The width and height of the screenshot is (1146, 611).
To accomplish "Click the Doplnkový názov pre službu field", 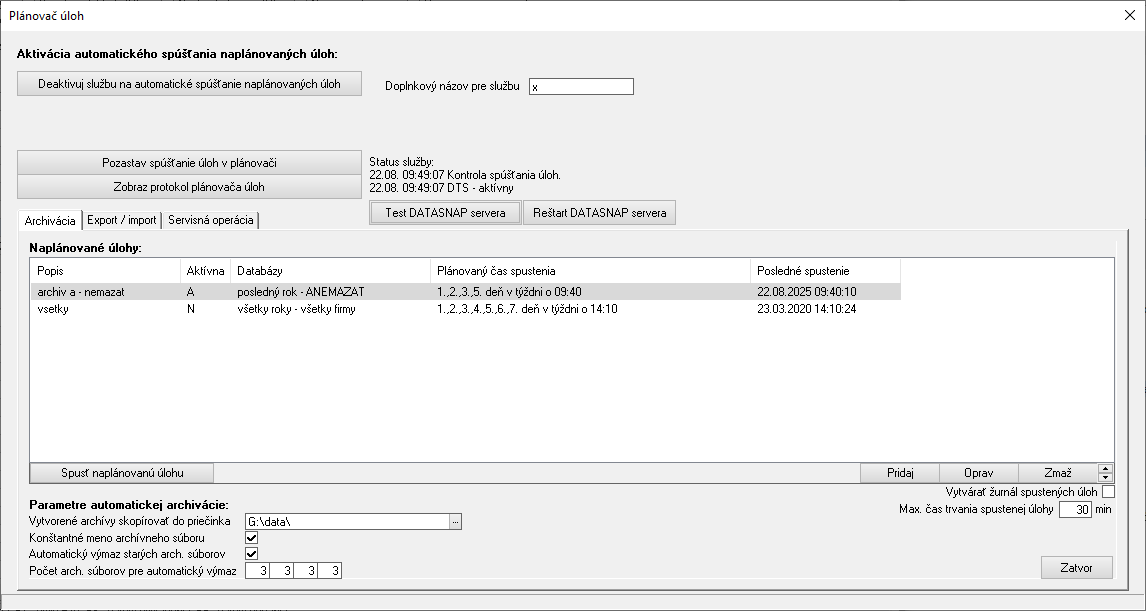I will (x=581, y=87).
